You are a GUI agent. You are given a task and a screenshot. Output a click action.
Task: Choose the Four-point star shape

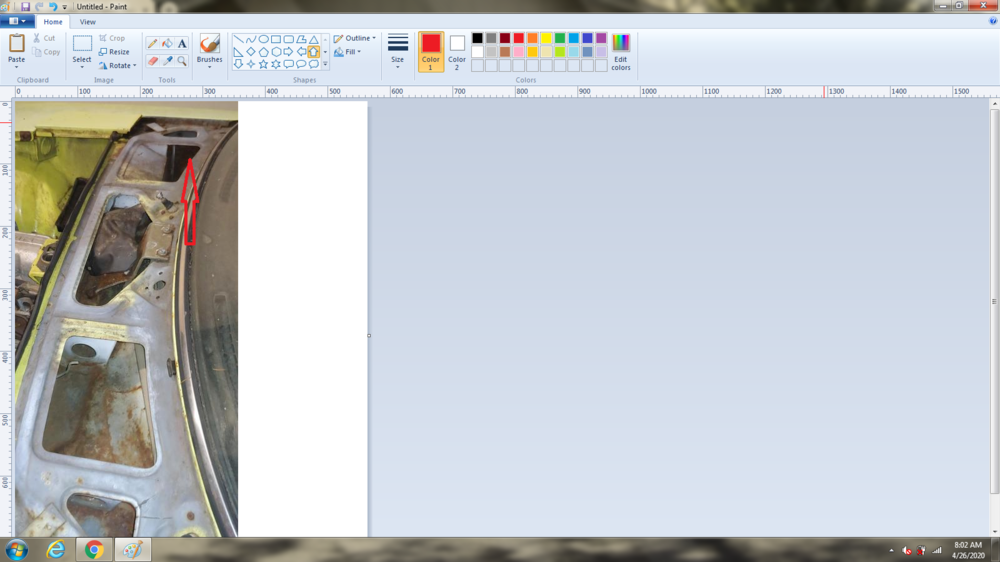(251, 64)
